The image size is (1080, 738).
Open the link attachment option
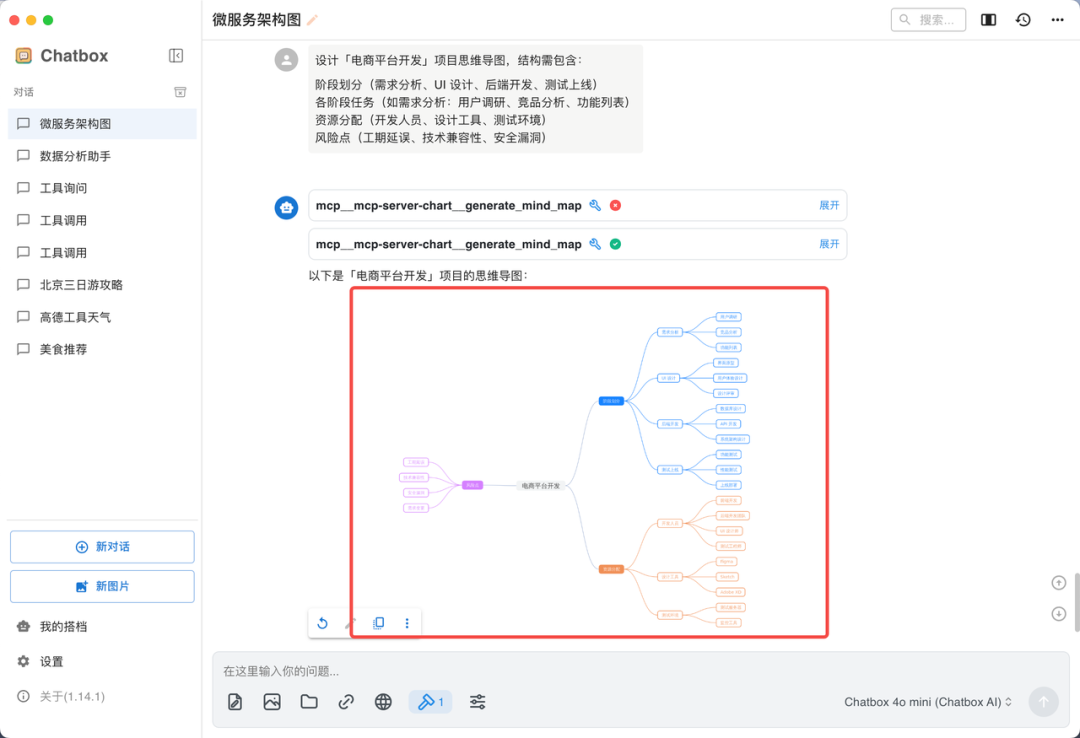click(x=346, y=701)
